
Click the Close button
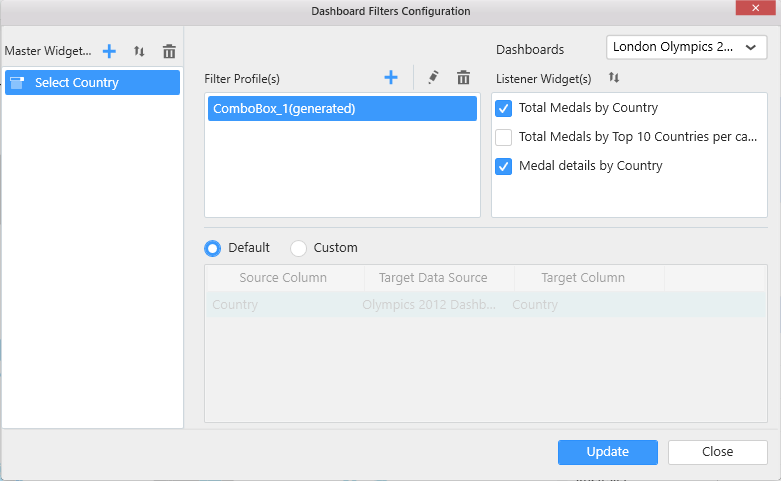(x=717, y=452)
